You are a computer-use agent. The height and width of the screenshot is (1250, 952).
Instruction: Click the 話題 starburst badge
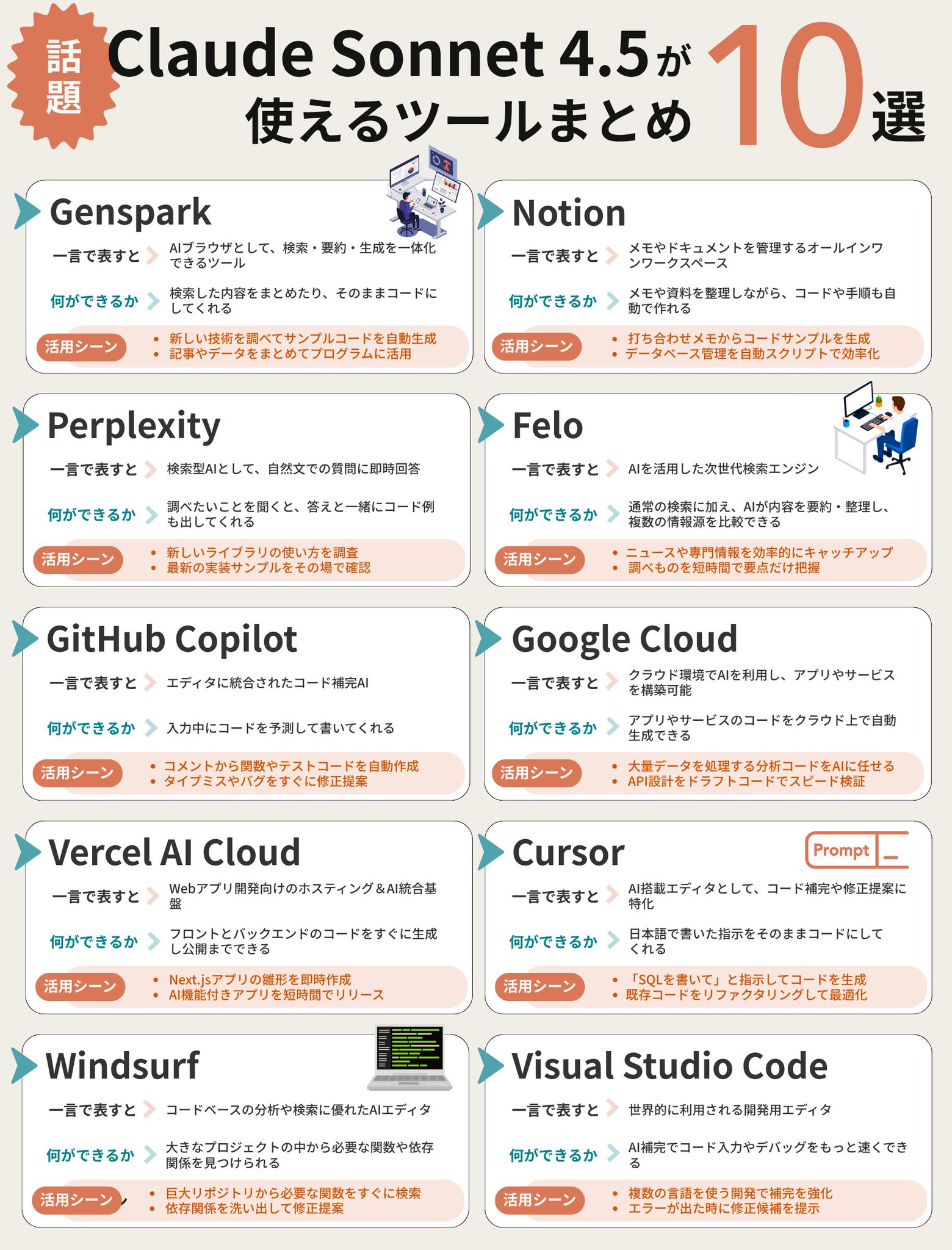63,76
